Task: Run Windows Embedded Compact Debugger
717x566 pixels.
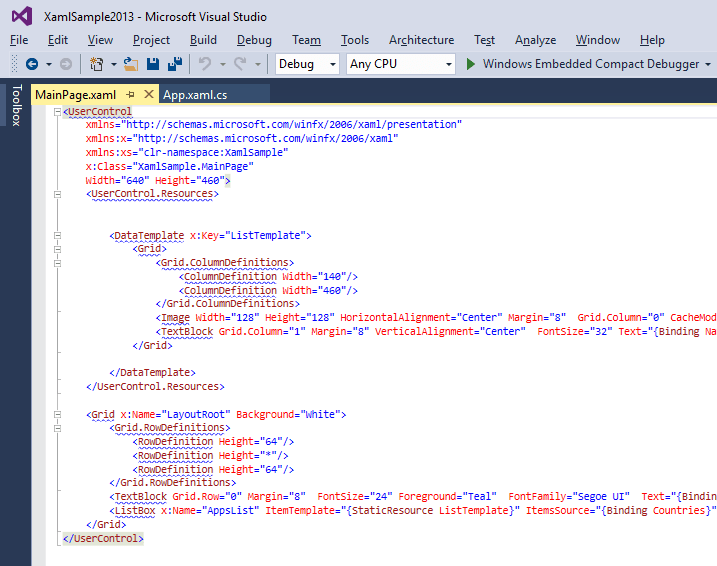Action: pyautogui.click(x=591, y=64)
